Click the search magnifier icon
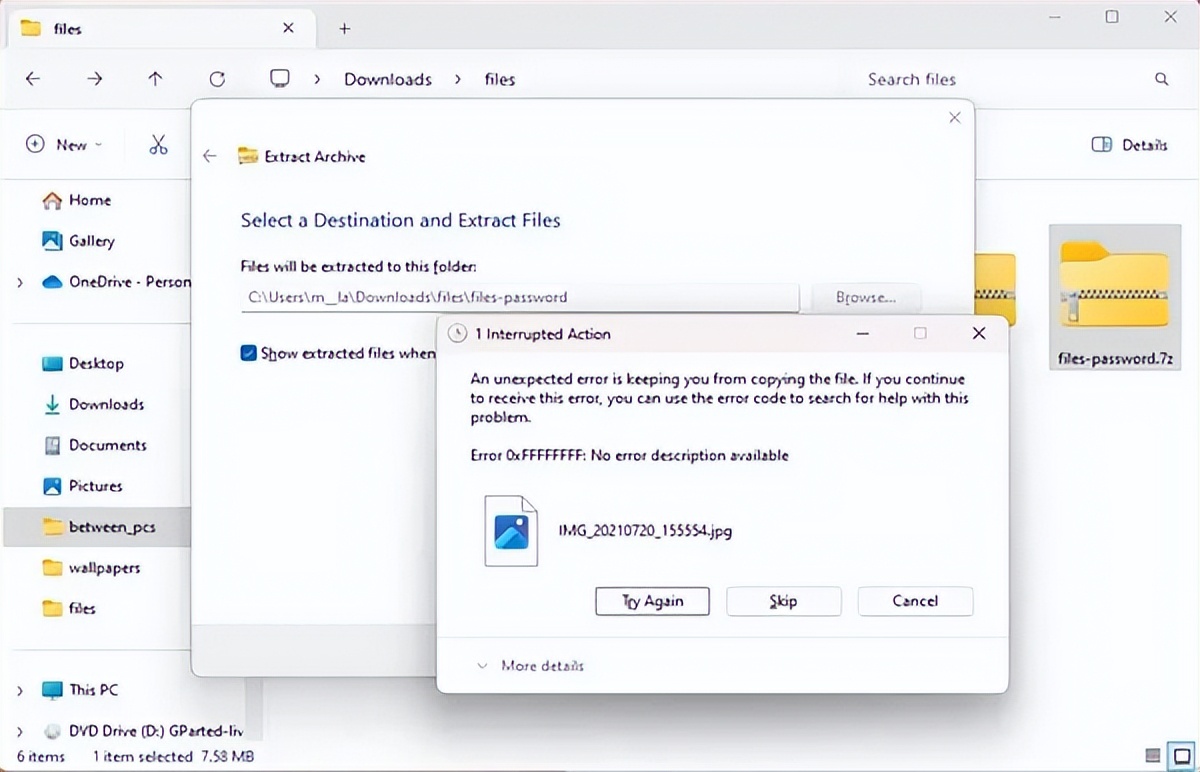 1159,78
